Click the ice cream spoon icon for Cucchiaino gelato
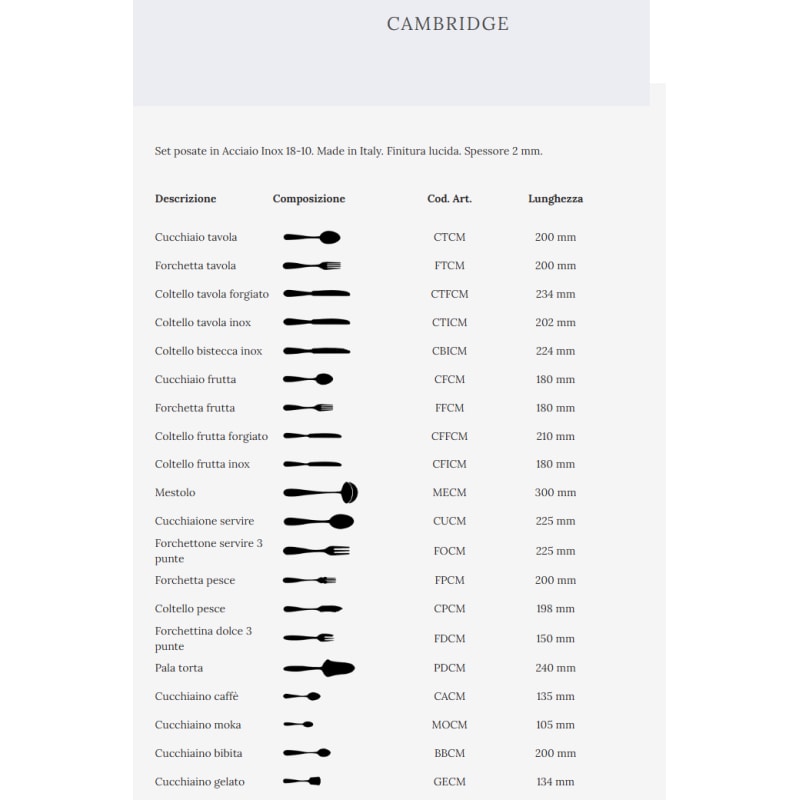 tap(302, 781)
